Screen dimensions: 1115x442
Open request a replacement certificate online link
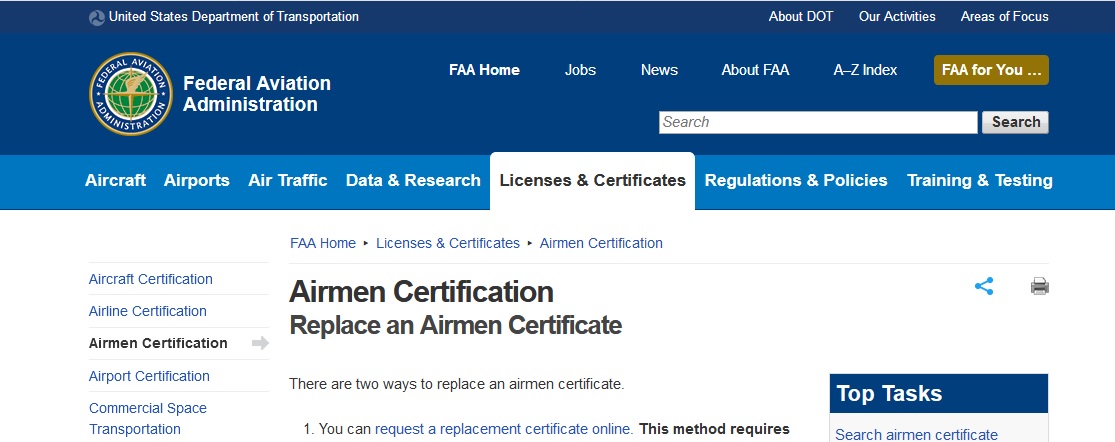coord(503,429)
